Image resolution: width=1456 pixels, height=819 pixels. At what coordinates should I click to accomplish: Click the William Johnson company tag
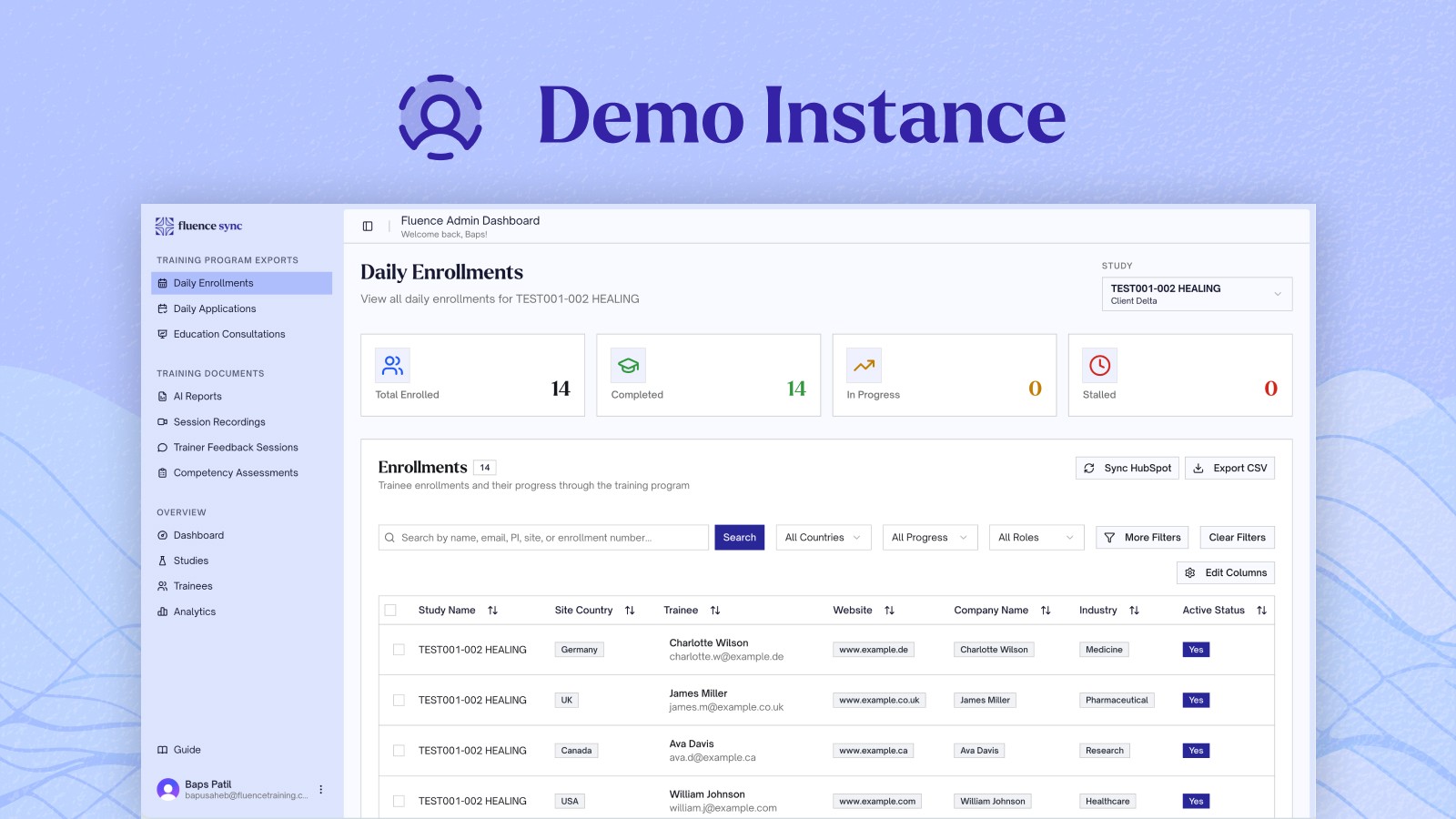coord(993,802)
